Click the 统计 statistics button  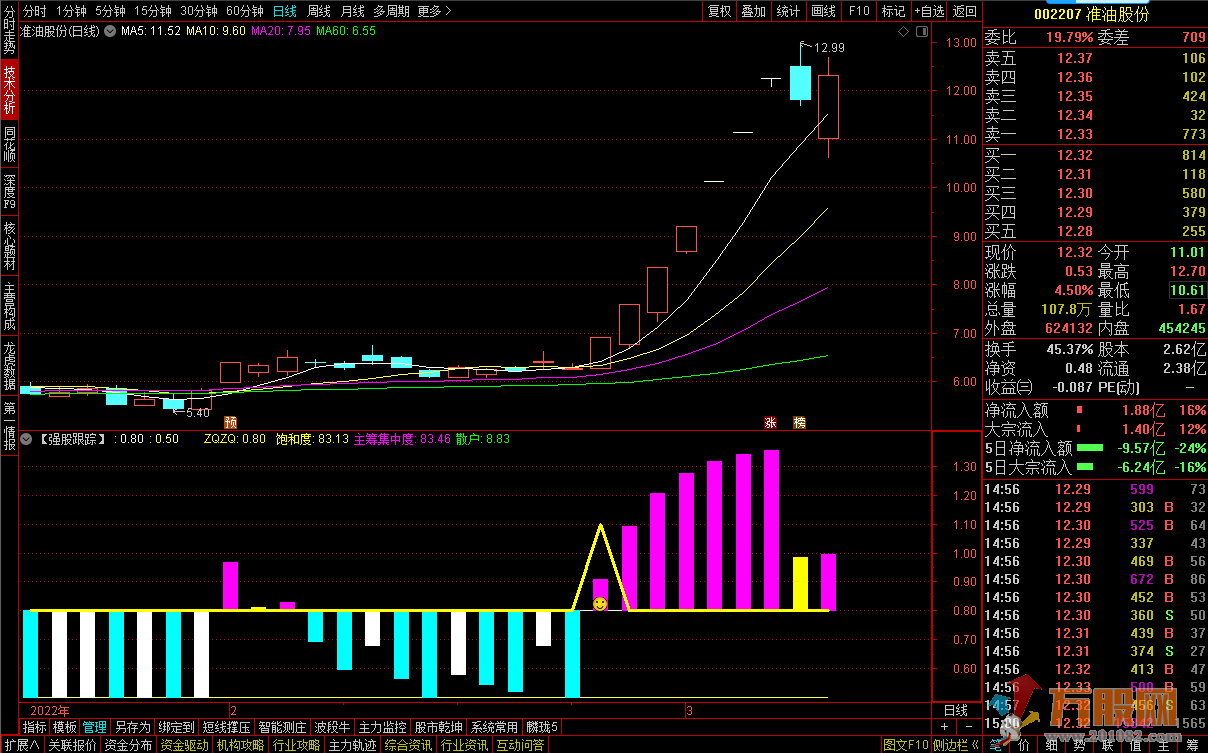(x=788, y=11)
